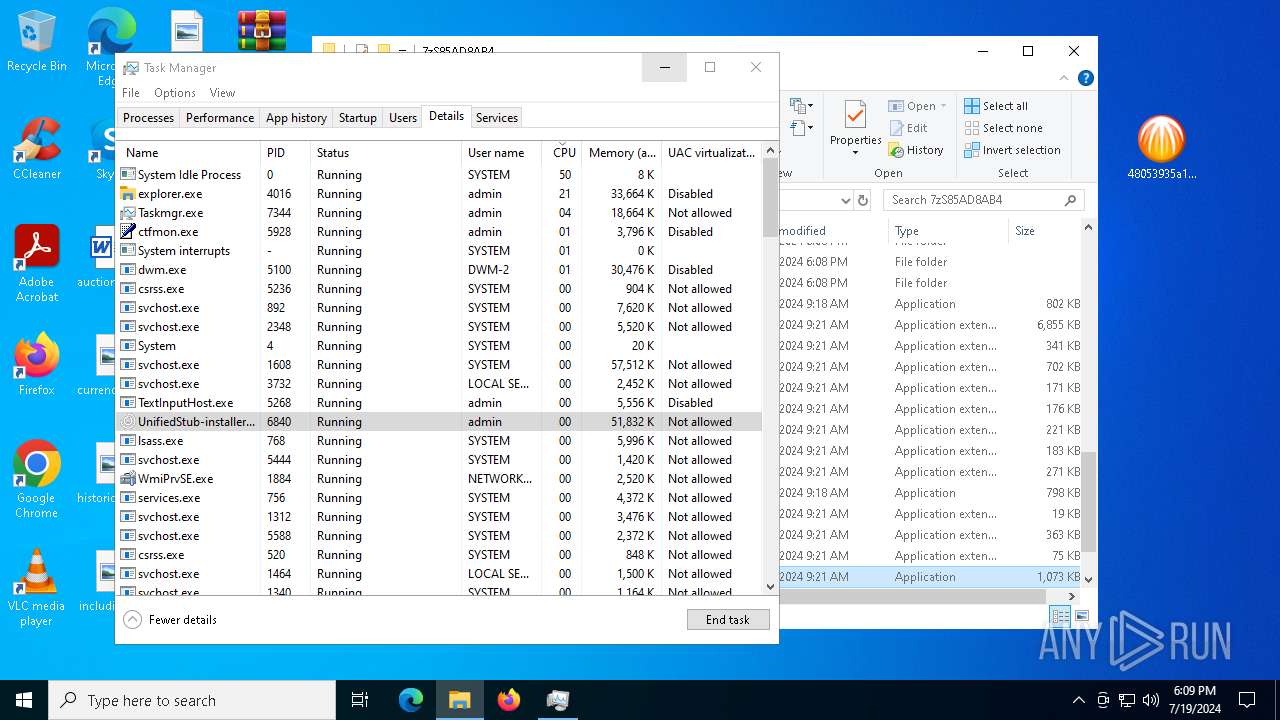Viewport: 1280px width, 720px height.
Task: Select the WmiPrvSE.exe process row
Action: coord(439,479)
